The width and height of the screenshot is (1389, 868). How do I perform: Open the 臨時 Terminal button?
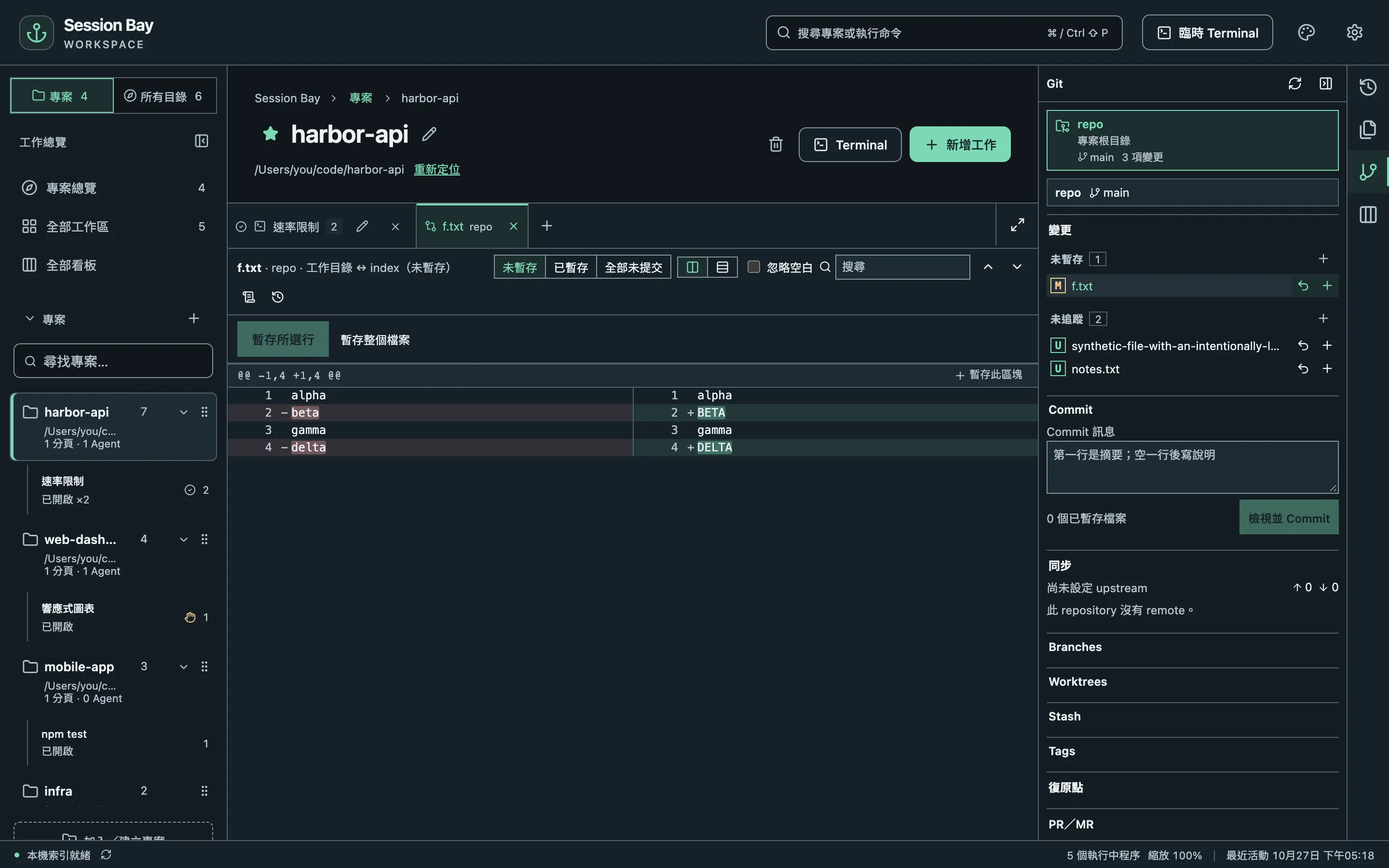pyautogui.click(x=1207, y=33)
